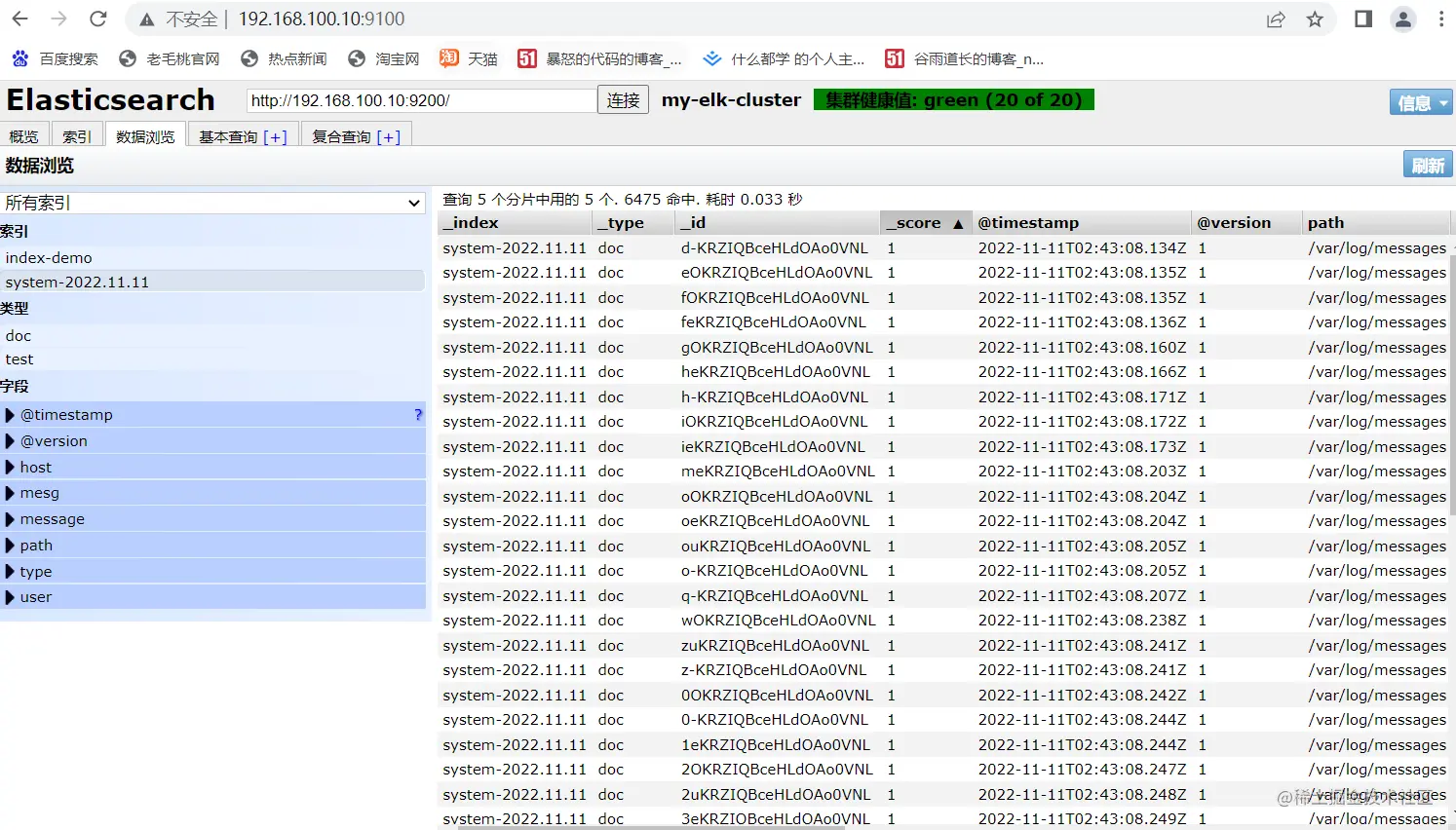The height and width of the screenshot is (830, 1456).
Task: Select the doc type filter
Action: pyautogui.click(x=212, y=335)
